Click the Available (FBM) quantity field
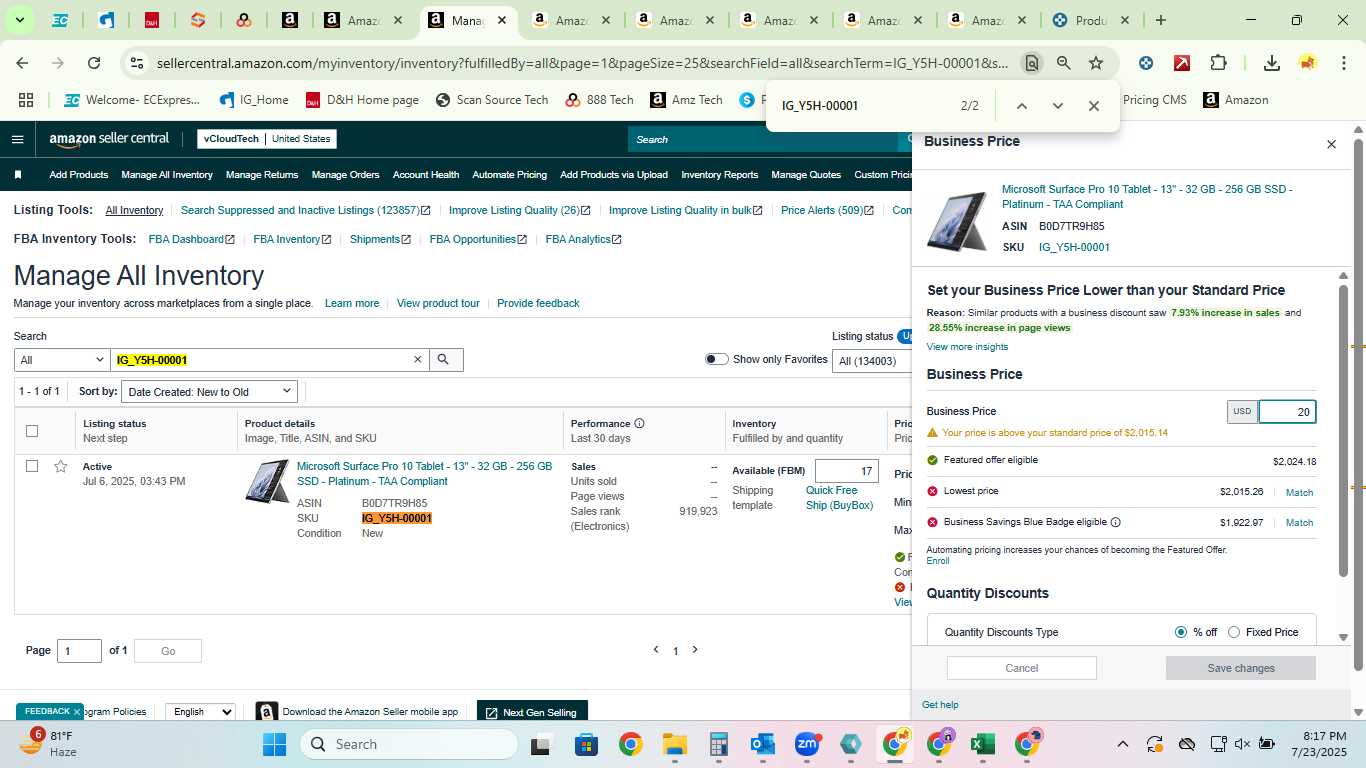The width and height of the screenshot is (1366, 768). (x=846, y=471)
